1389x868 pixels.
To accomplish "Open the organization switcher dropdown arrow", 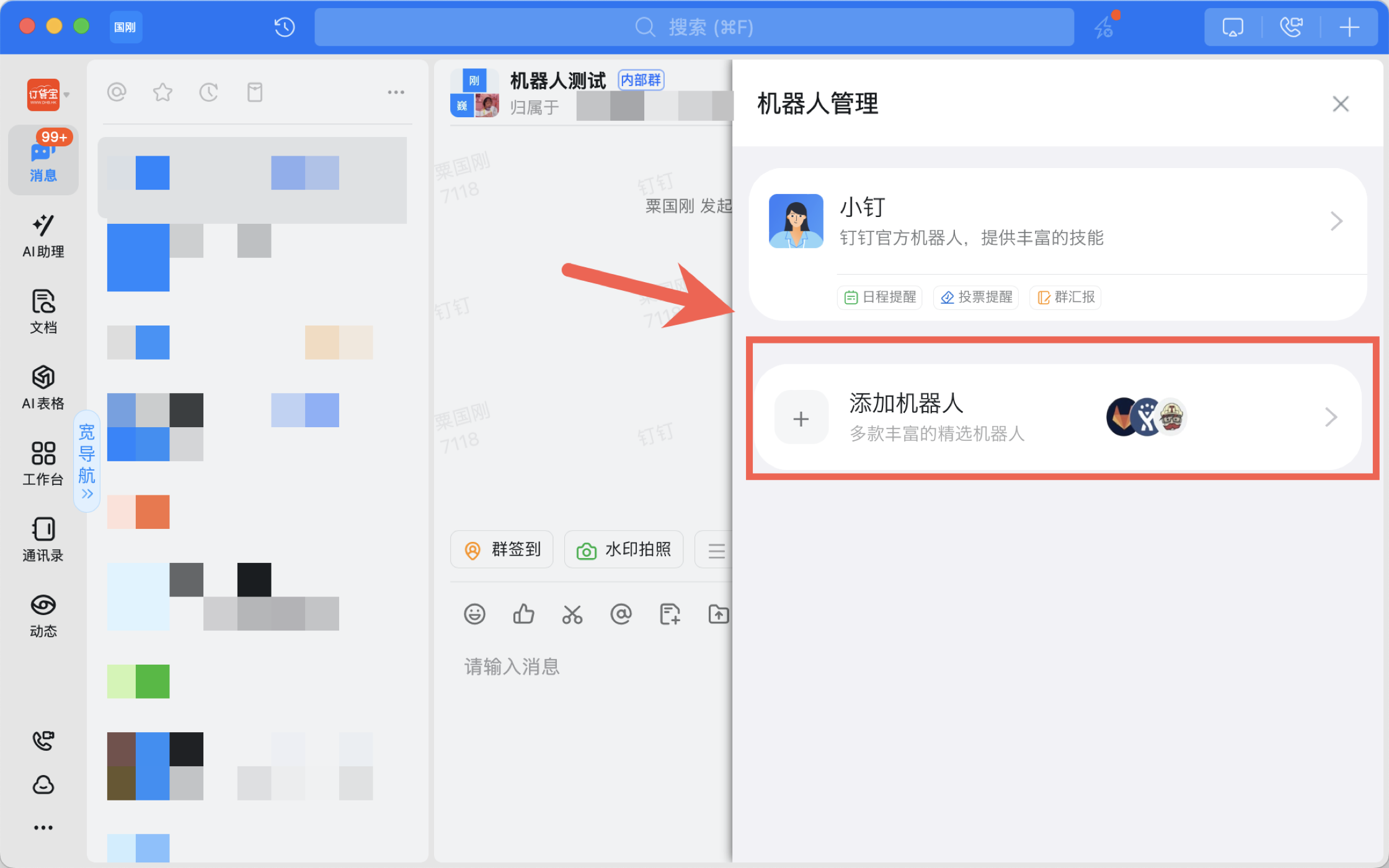I will (x=67, y=95).
